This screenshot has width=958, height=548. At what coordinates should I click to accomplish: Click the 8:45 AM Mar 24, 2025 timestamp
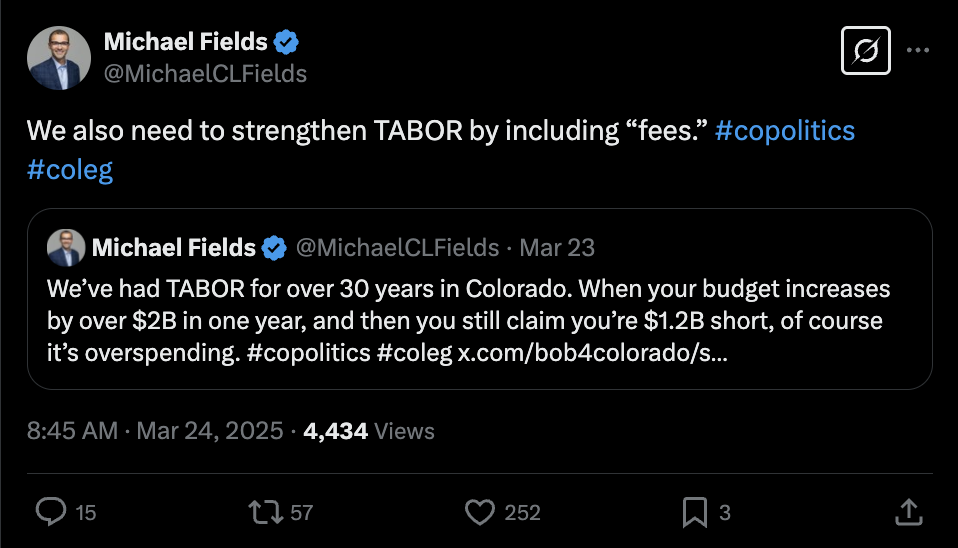point(154,431)
